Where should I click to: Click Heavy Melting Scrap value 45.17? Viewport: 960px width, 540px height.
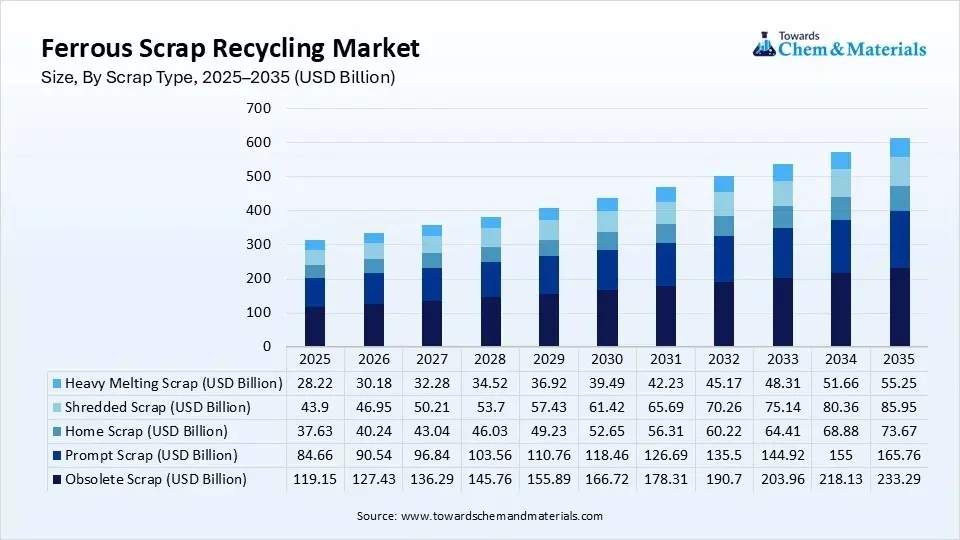pyautogui.click(x=724, y=383)
